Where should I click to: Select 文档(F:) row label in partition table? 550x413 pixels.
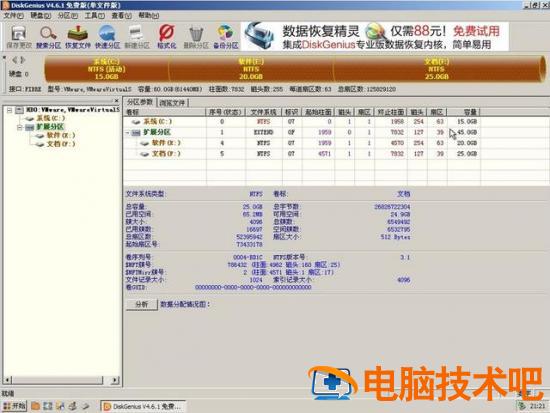tap(166, 154)
